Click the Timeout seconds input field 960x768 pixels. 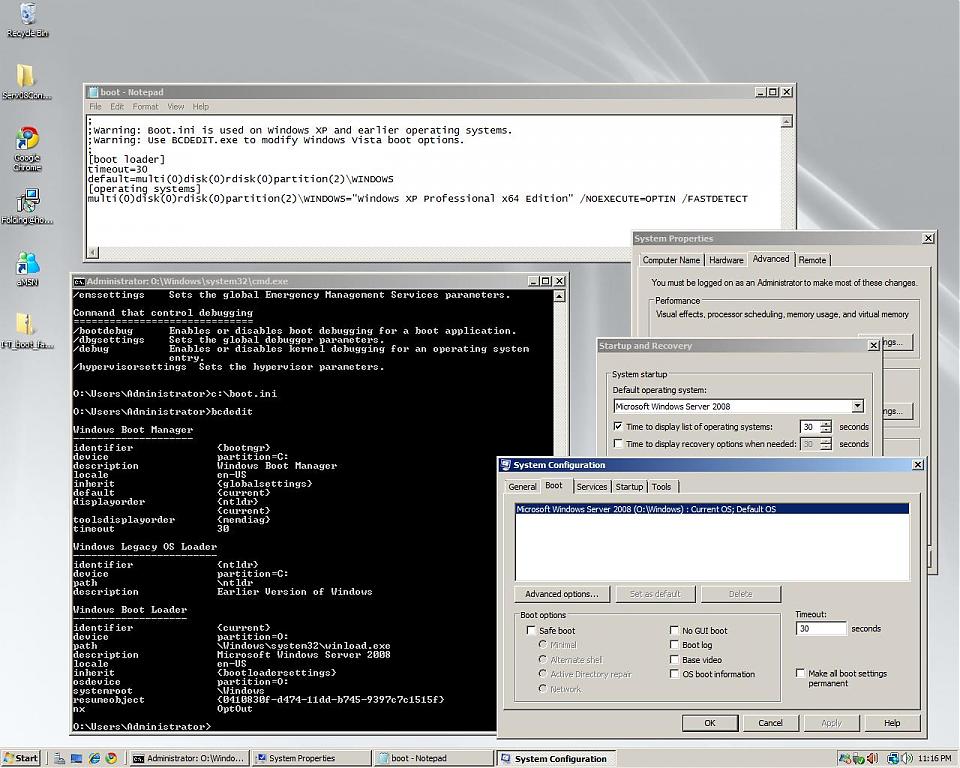[x=821, y=629]
